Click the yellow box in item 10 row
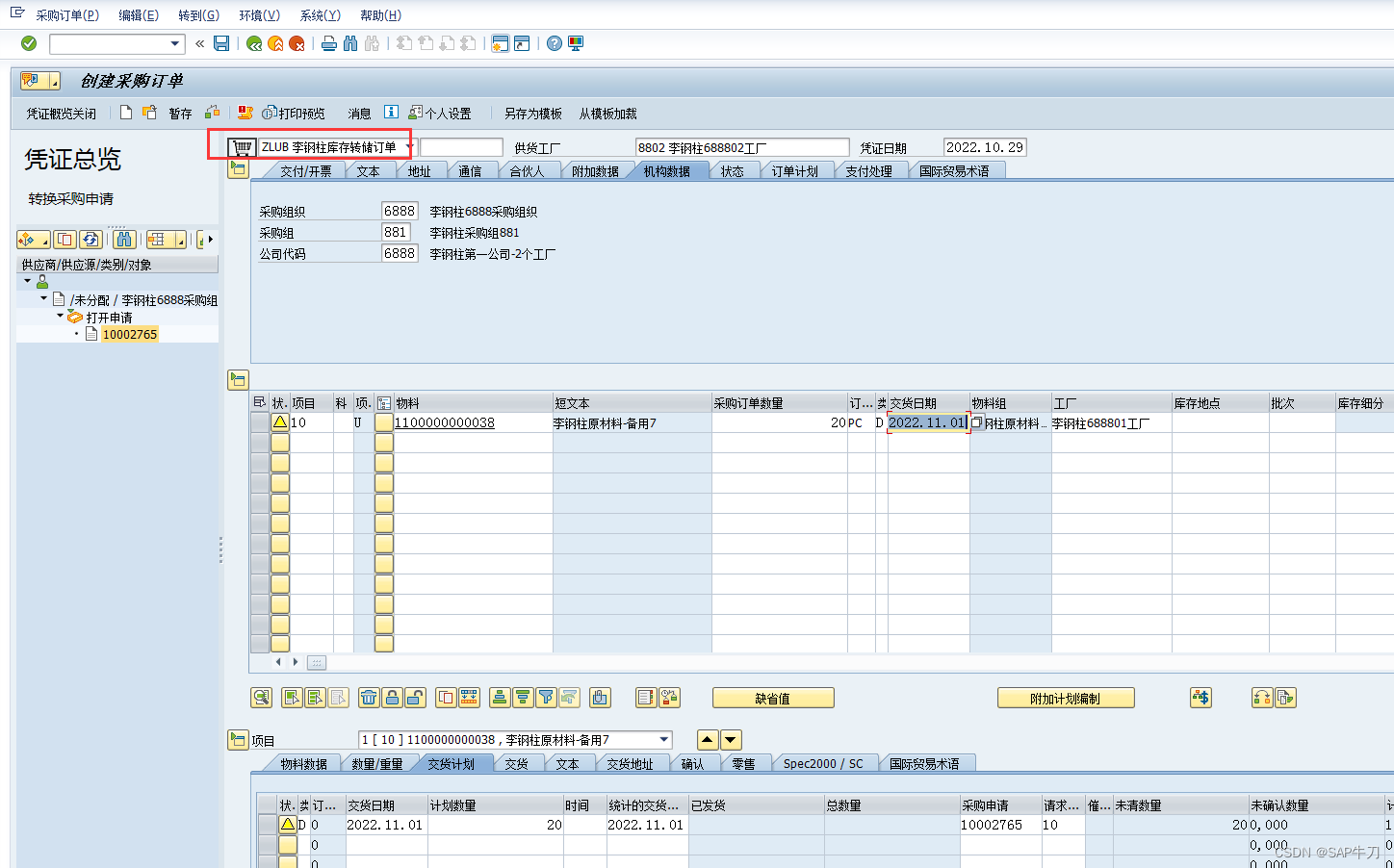This screenshot has height=868, width=1394. point(384,422)
